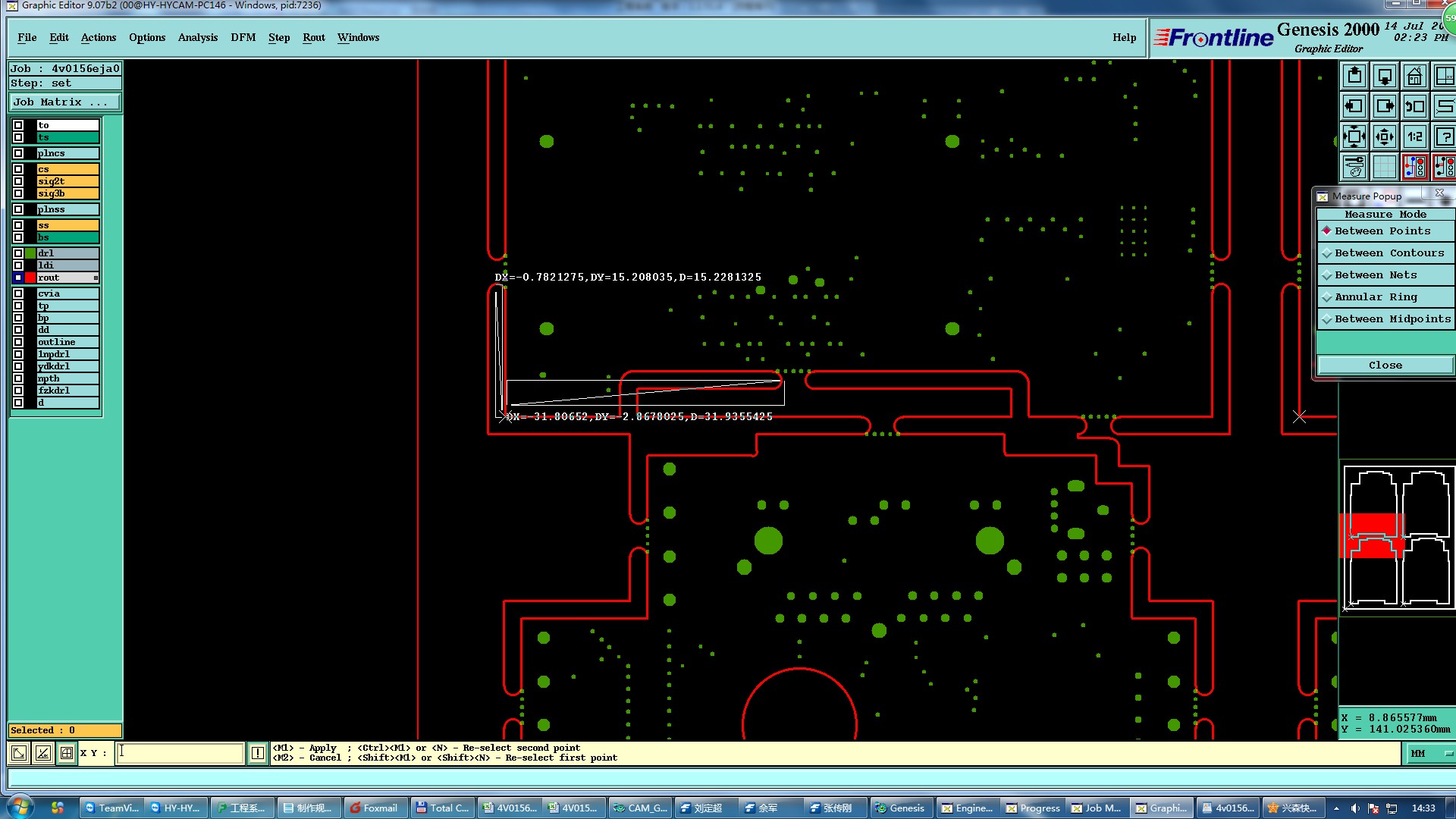Image resolution: width=1456 pixels, height=819 pixels.
Task: Click the home view icon
Action: coord(1415,76)
